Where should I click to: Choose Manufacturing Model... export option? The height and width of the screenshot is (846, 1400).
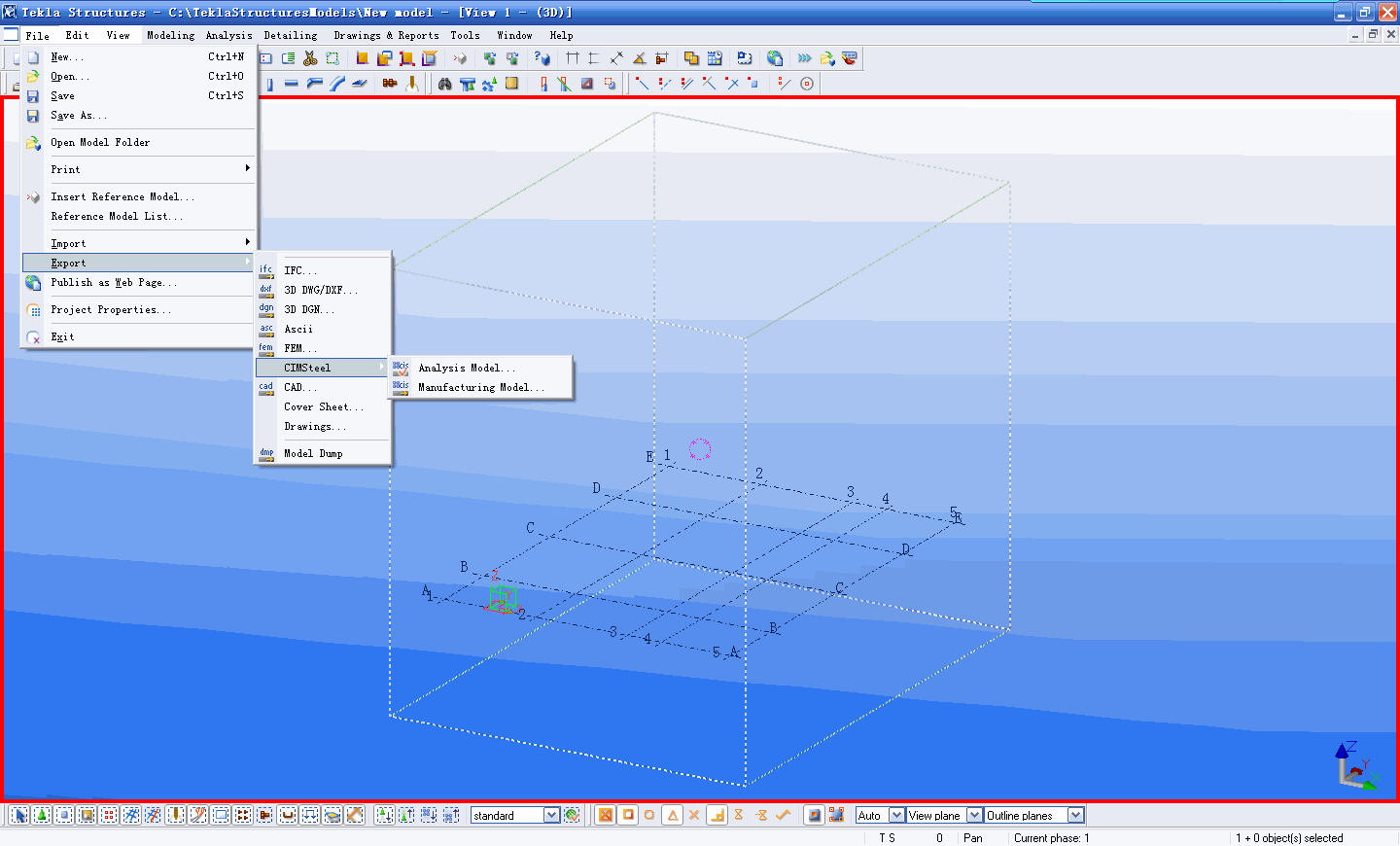tap(480, 387)
